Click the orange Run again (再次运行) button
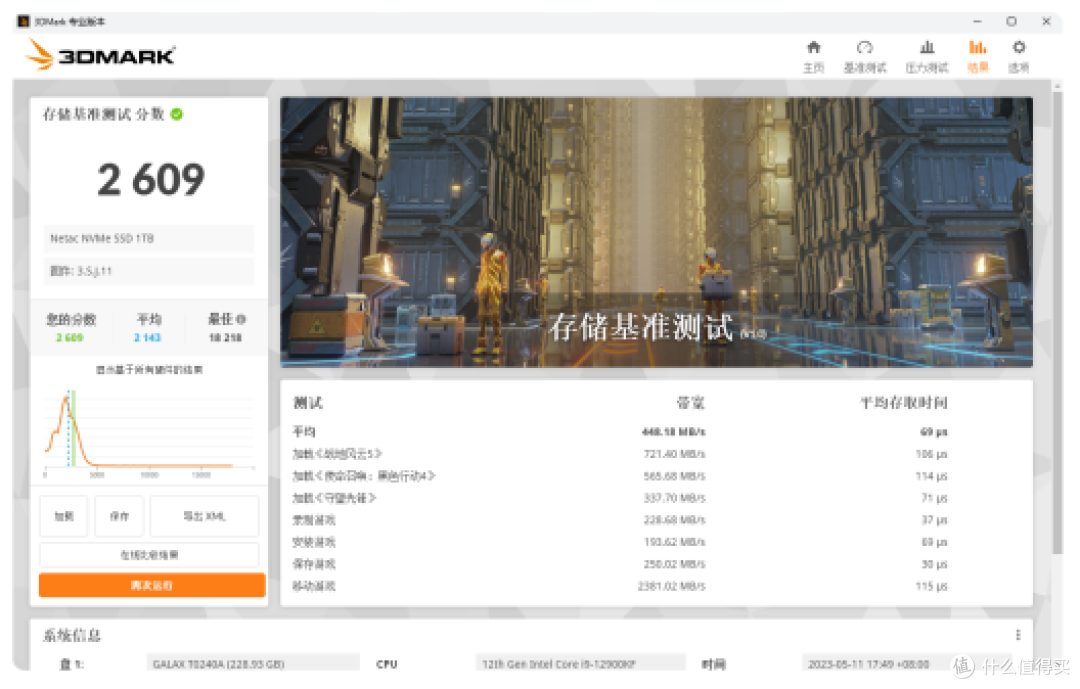The height and width of the screenshot is (689, 1080). (152, 585)
